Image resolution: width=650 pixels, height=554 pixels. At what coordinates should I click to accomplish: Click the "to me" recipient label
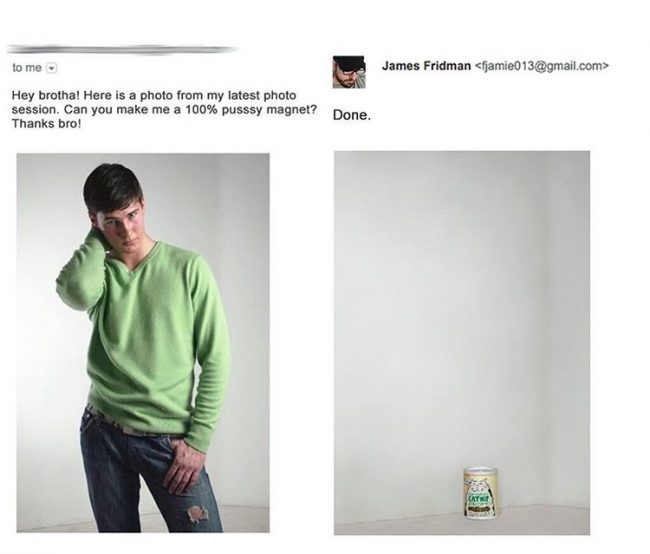click(x=27, y=68)
